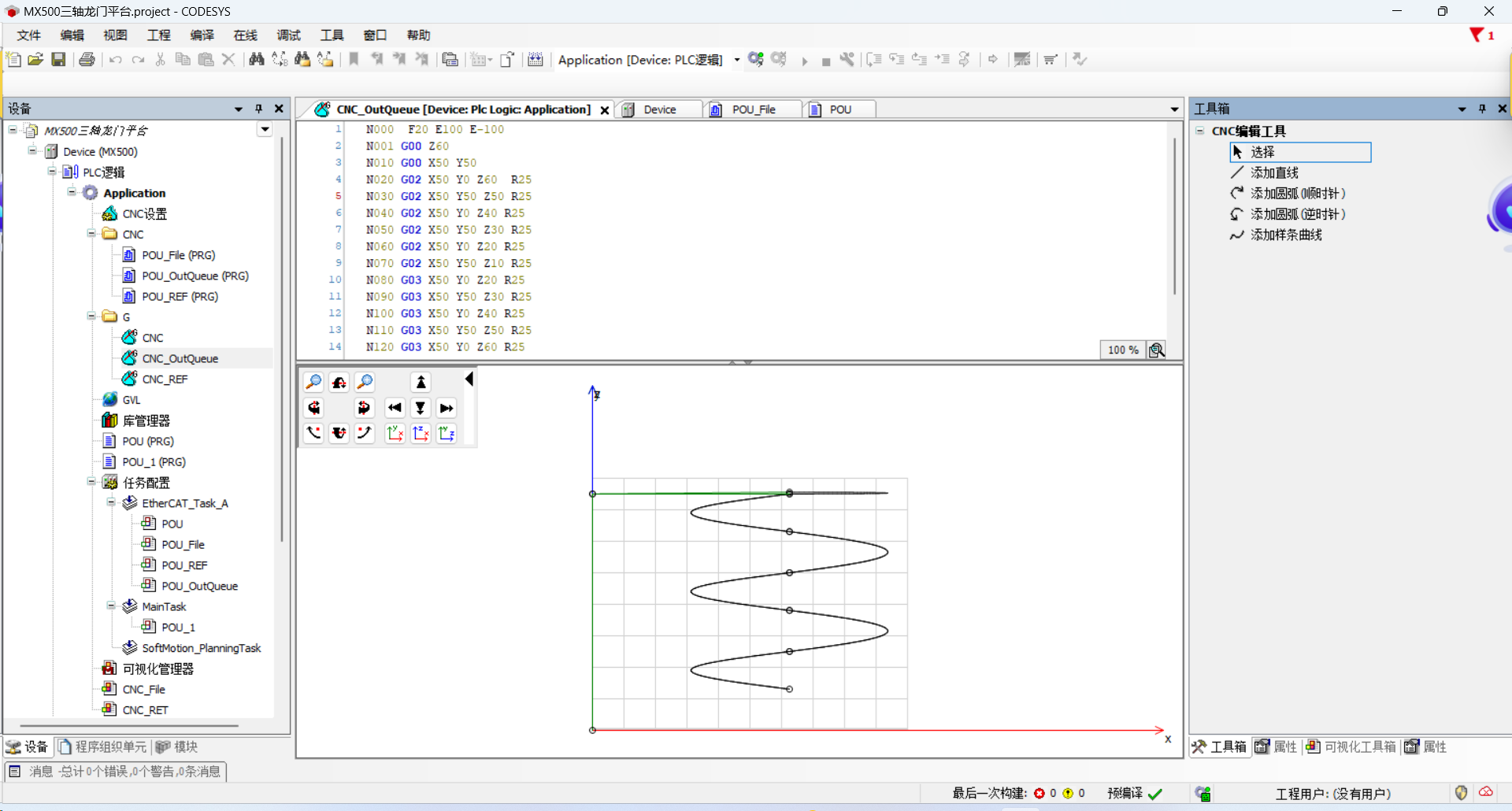Switch CNC view to Y/Z plane projection
The width and height of the screenshot is (1512, 811).
tap(447, 434)
